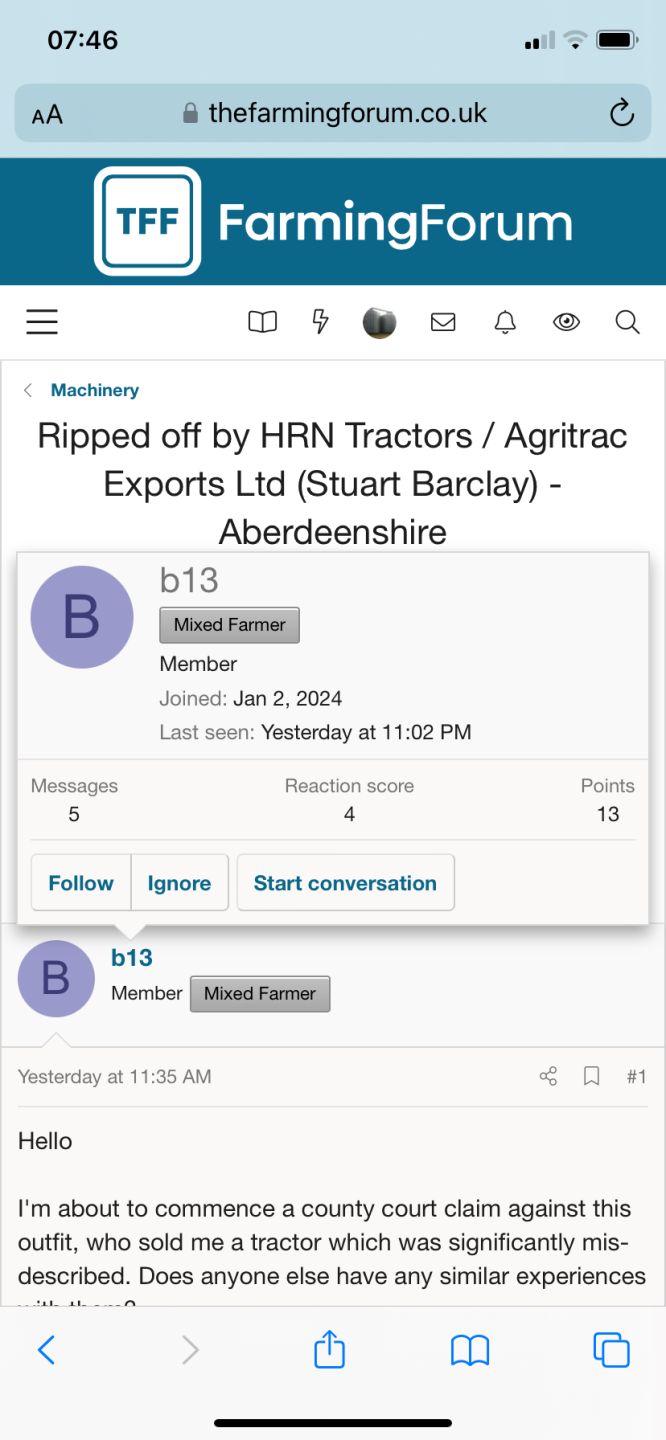Open Safari page settings with AA button
The height and width of the screenshot is (1440, 666).
coord(45,113)
